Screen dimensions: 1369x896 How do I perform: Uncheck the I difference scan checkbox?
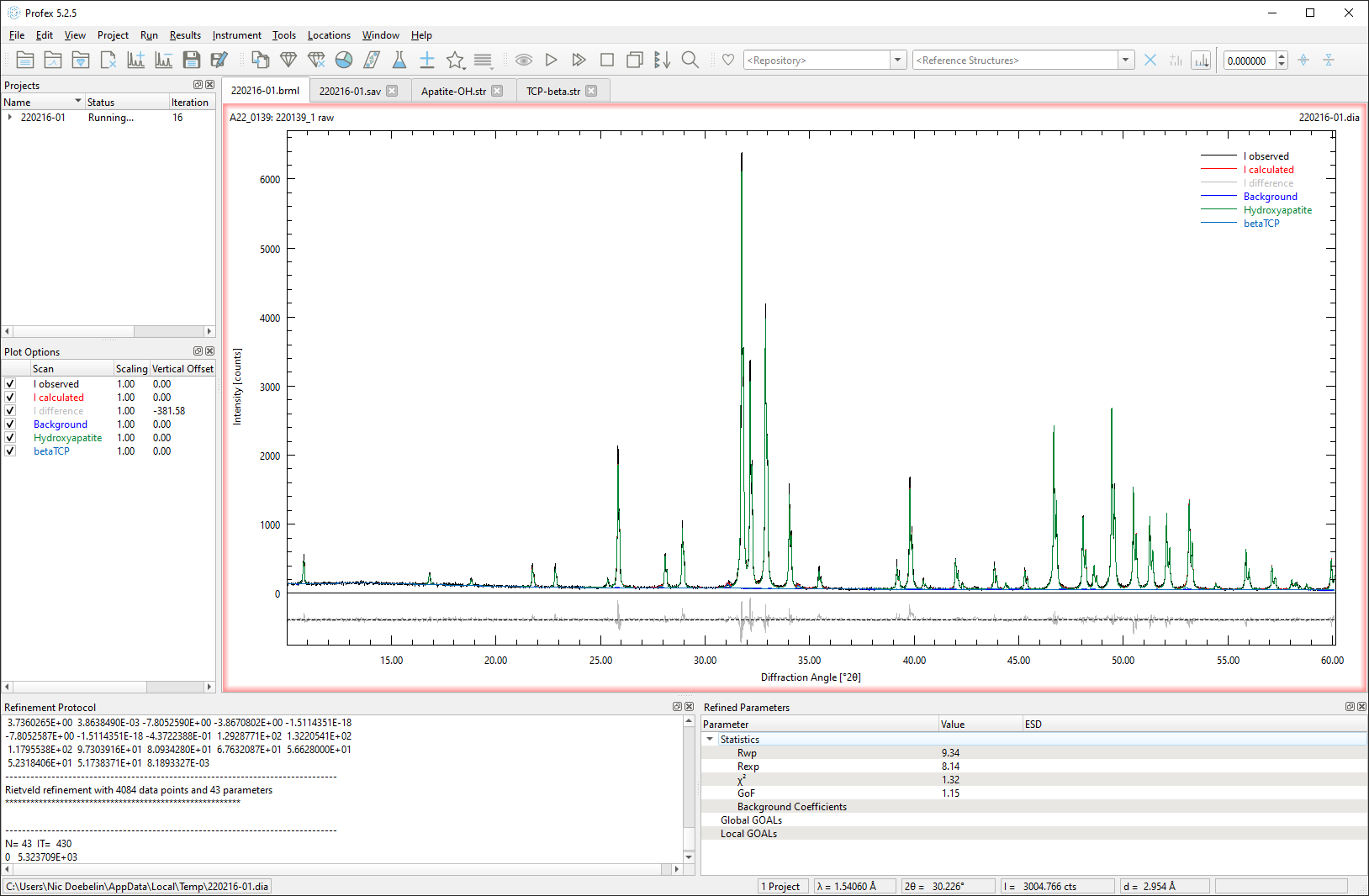click(x=10, y=411)
